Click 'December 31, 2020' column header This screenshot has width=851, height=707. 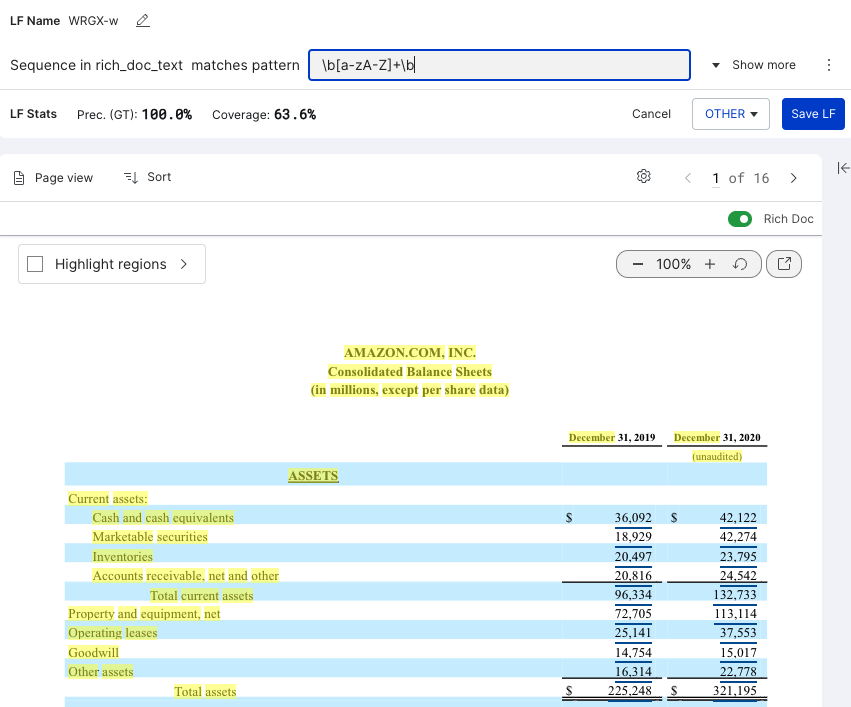click(x=717, y=437)
